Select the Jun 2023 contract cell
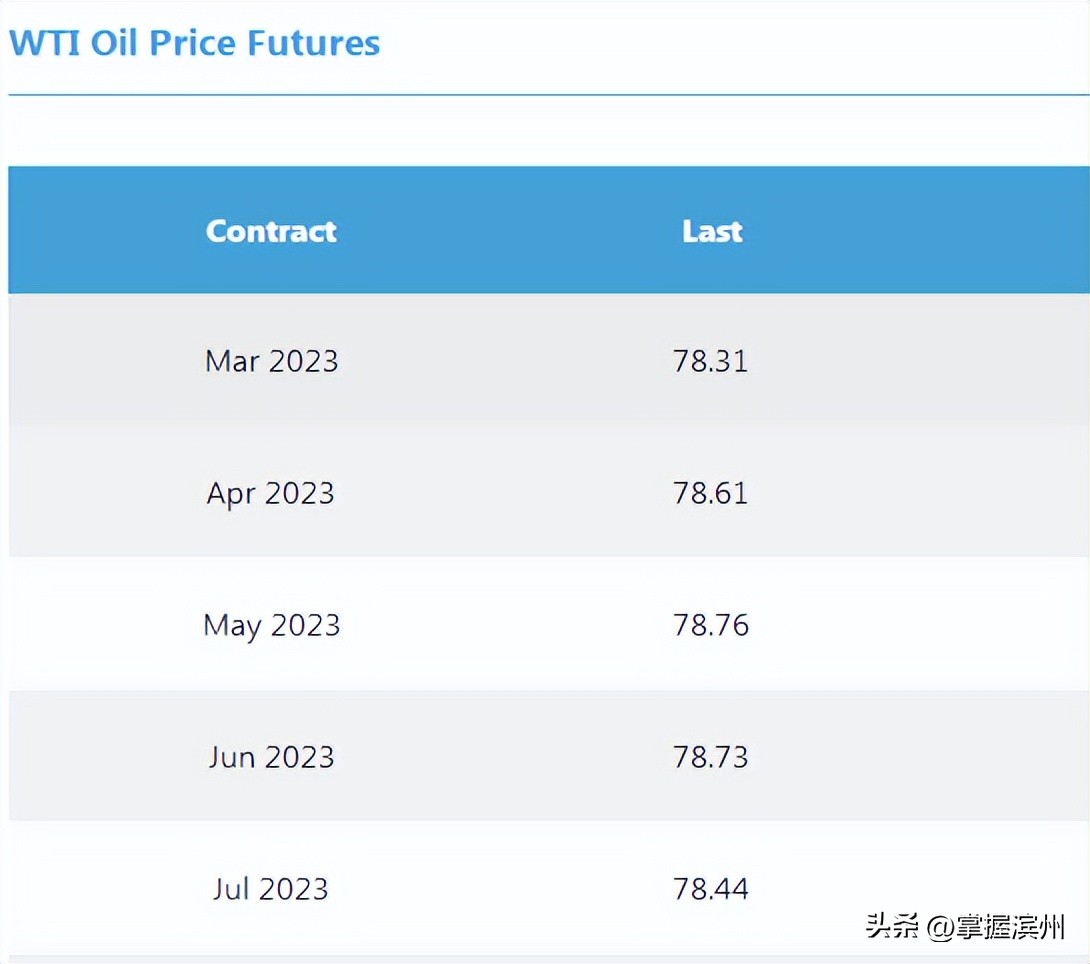The width and height of the screenshot is (1090, 964). pyautogui.click(x=271, y=757)
